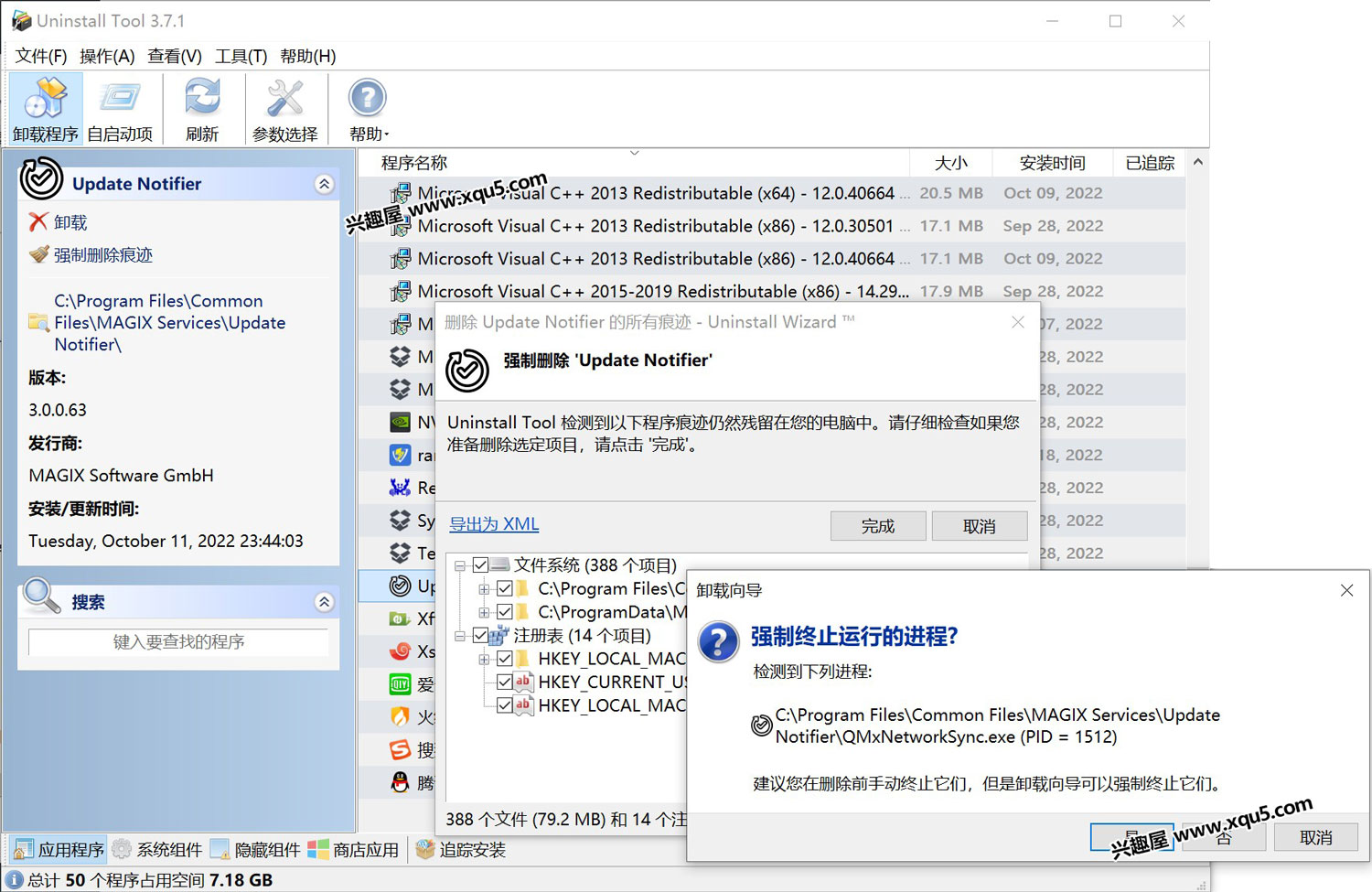This screenshot has height=892, width=1372.
Task: Click the red Xs program icon in list
Action: pos(400,651)
